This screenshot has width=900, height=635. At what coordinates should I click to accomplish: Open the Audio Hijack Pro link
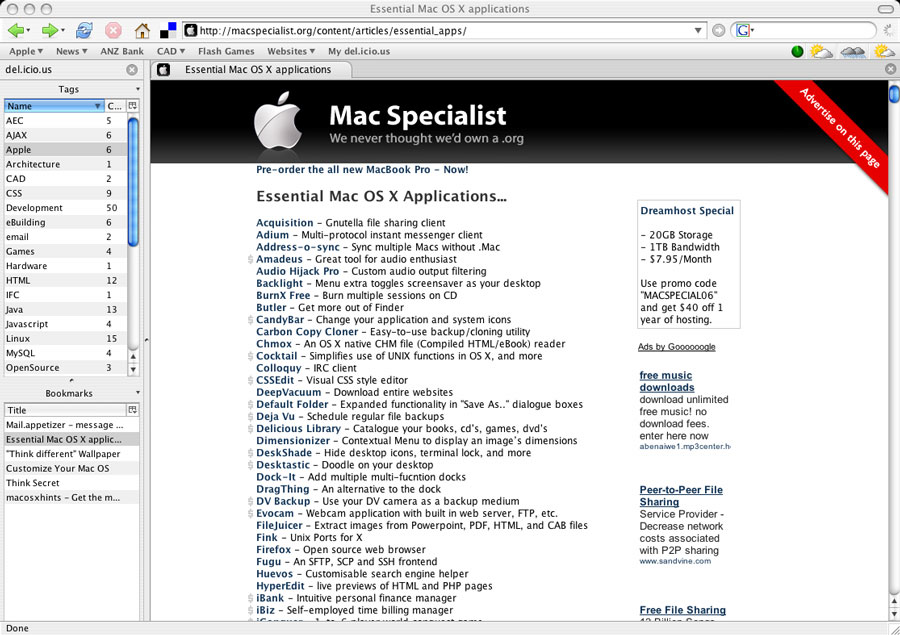pyautogui.click(x=297, y=271)
